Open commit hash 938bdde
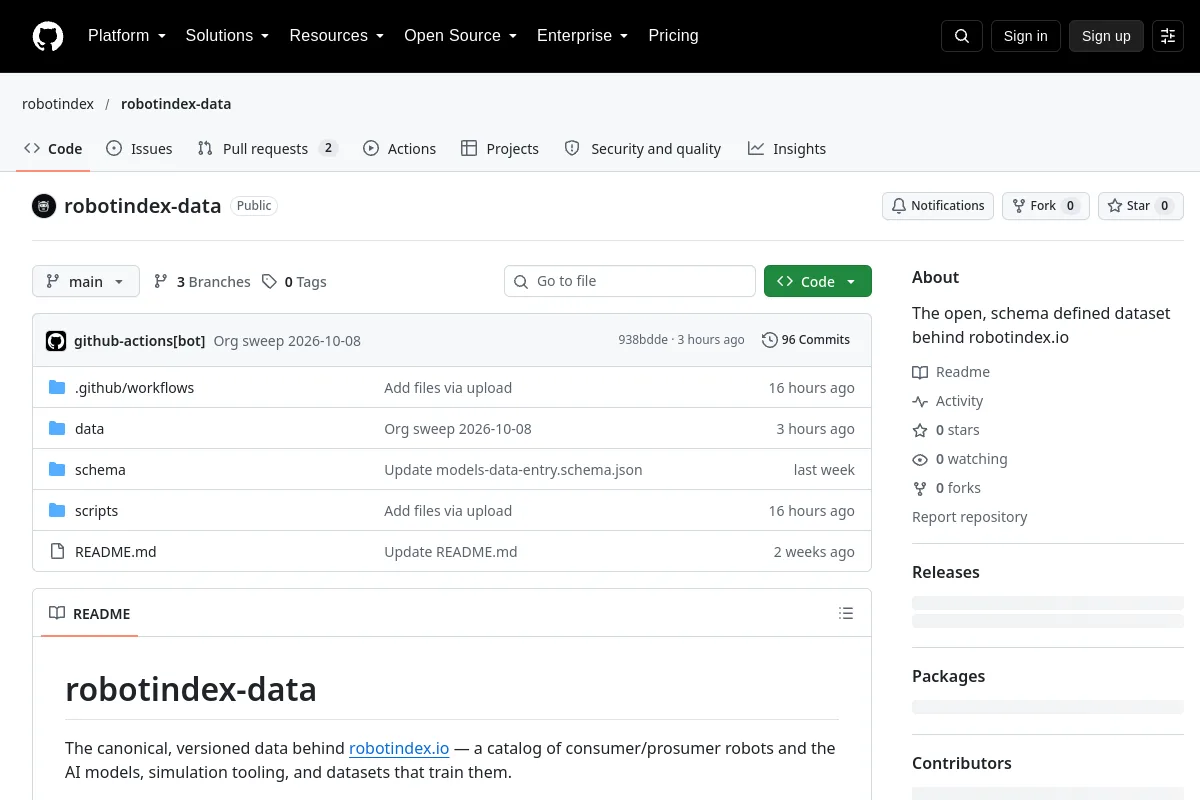 pyautogui.click(x=643, y=340)
